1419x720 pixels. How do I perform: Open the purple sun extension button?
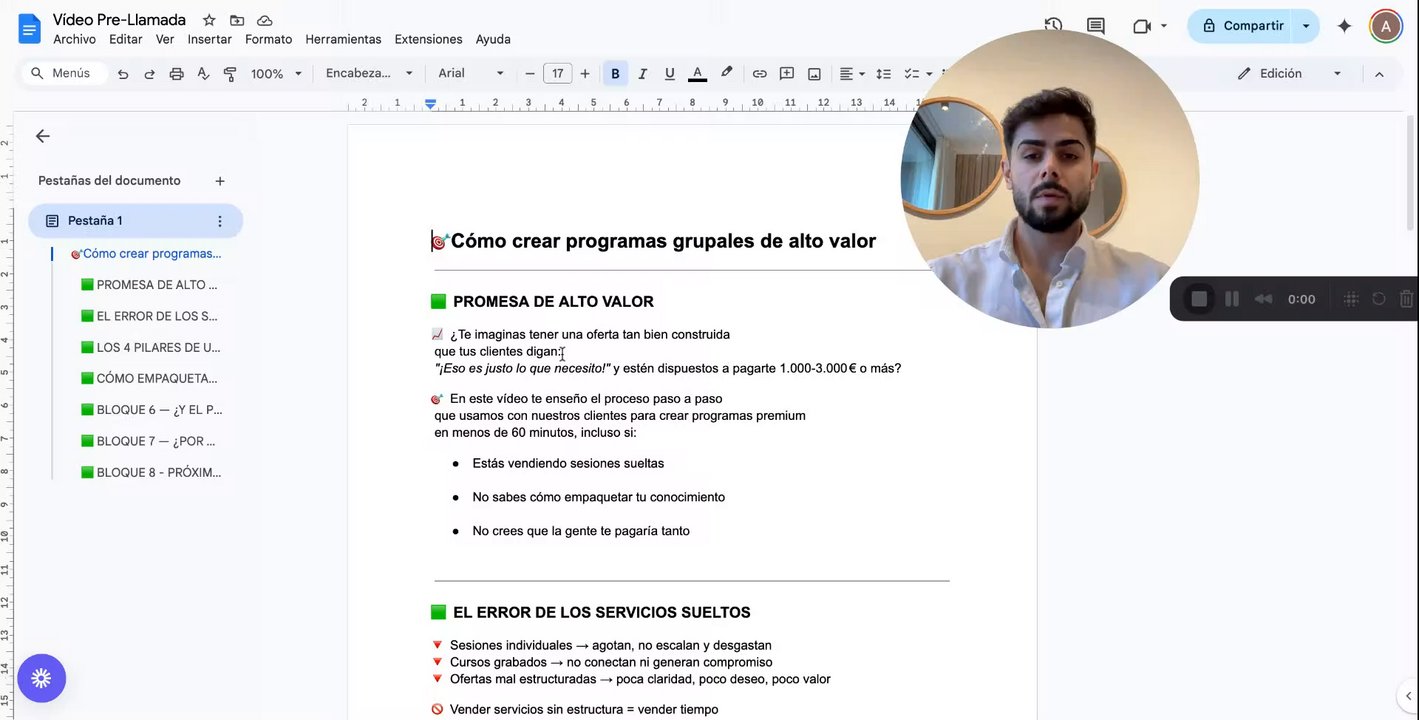(41, 679)
